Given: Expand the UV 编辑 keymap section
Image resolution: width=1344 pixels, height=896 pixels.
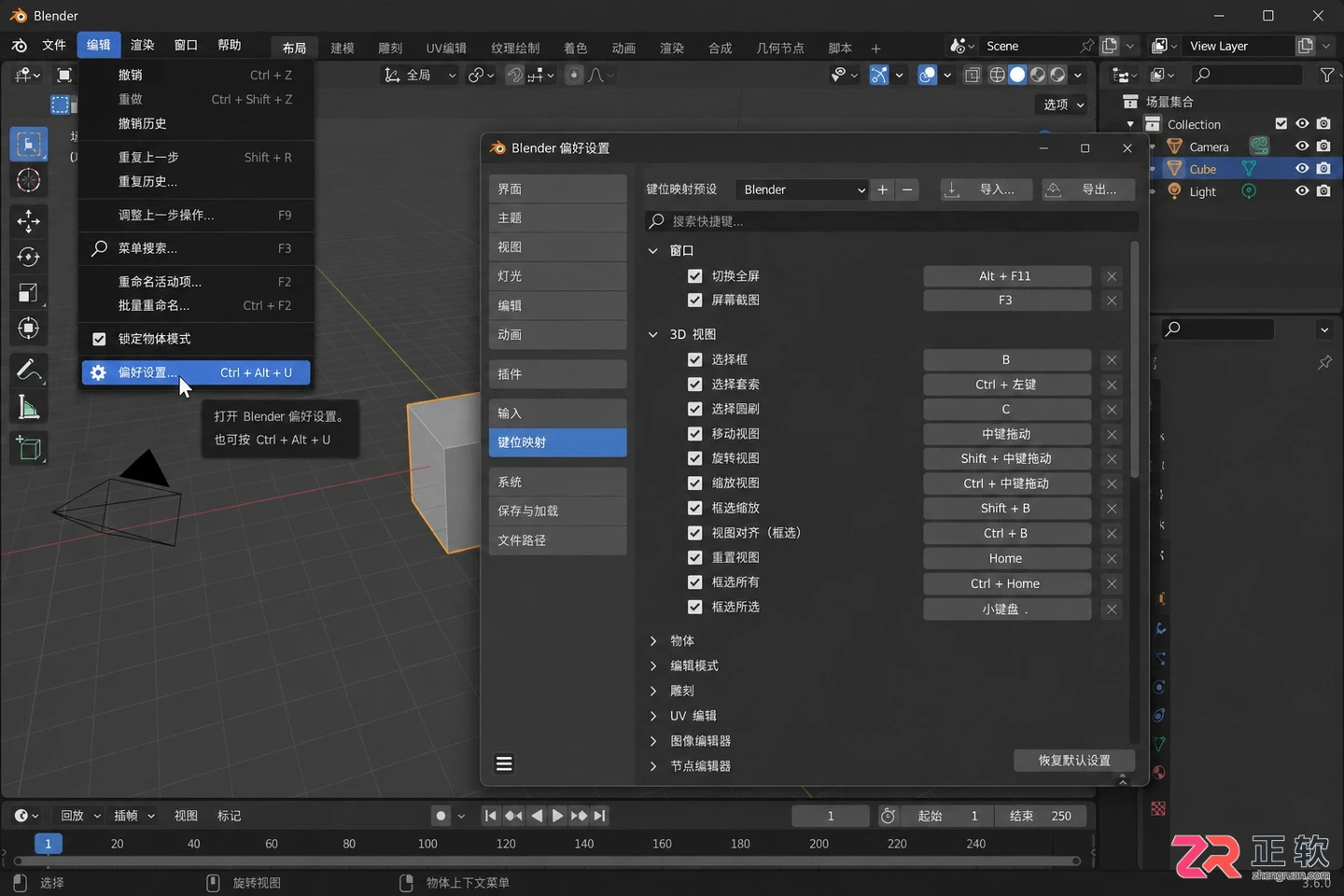Looking at the screenshot, I should tap(653, 716).
